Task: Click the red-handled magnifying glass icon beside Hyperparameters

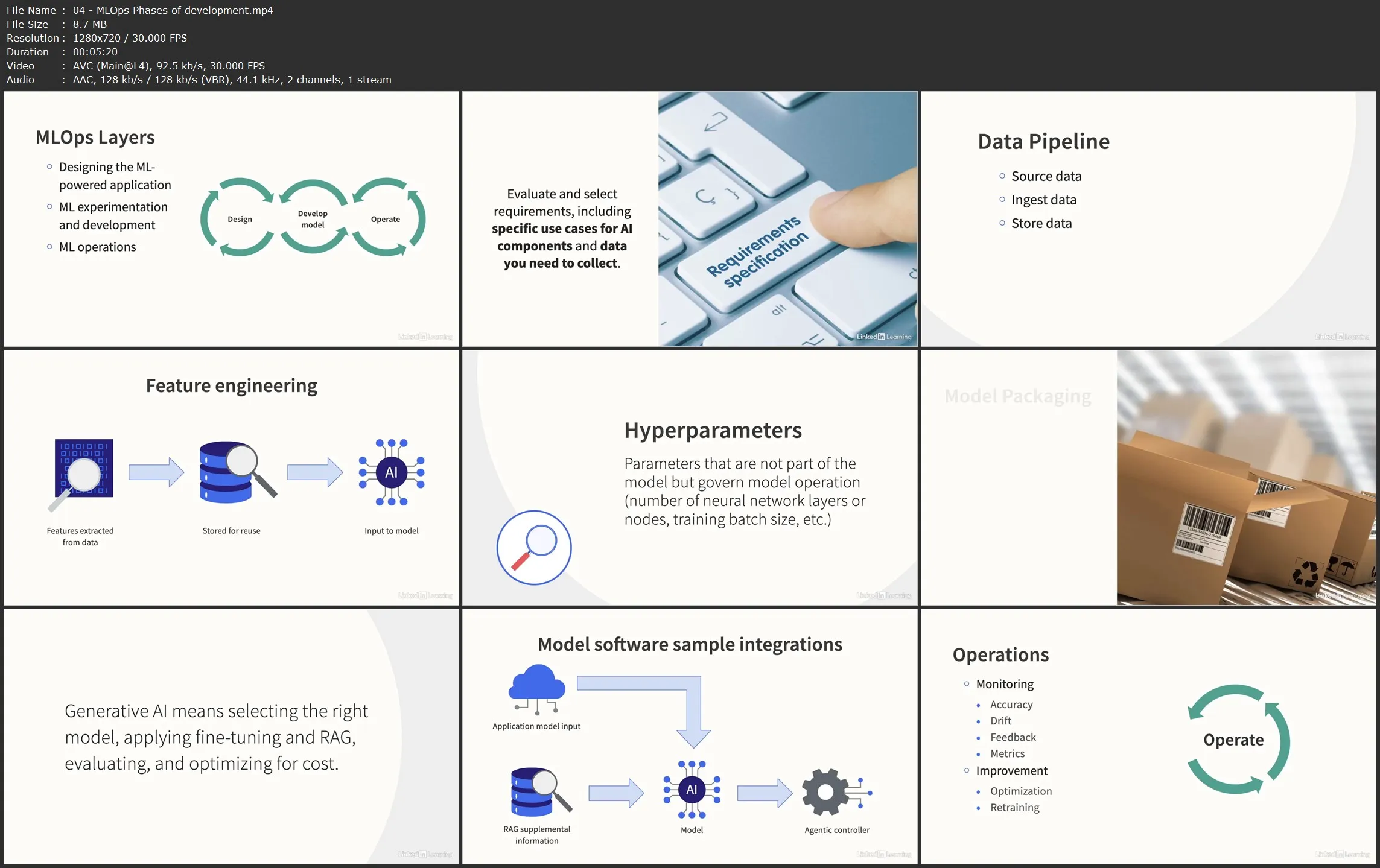Action: [x=533, y=546]
